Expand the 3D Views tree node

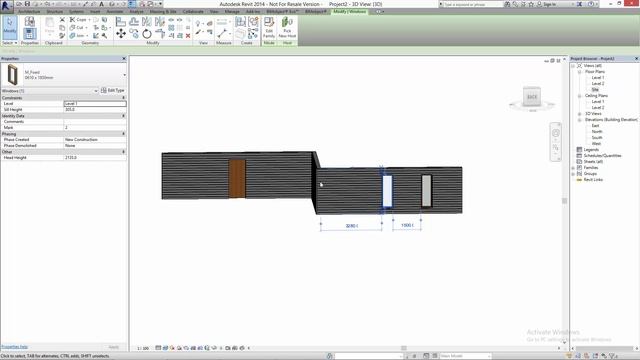[580, 114]
